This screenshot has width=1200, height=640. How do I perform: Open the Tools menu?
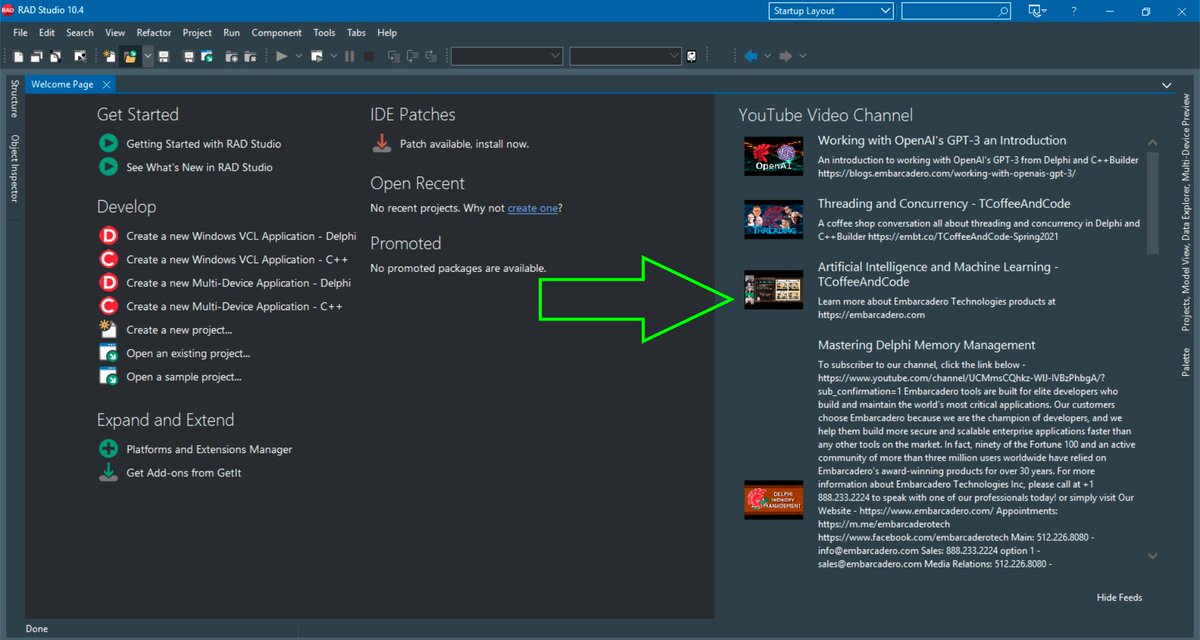click(x=324, y=33)
